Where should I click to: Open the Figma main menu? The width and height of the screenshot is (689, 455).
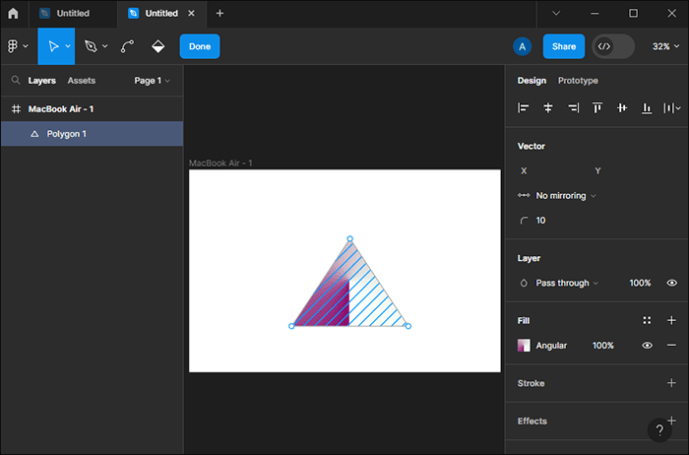[17, 46]
